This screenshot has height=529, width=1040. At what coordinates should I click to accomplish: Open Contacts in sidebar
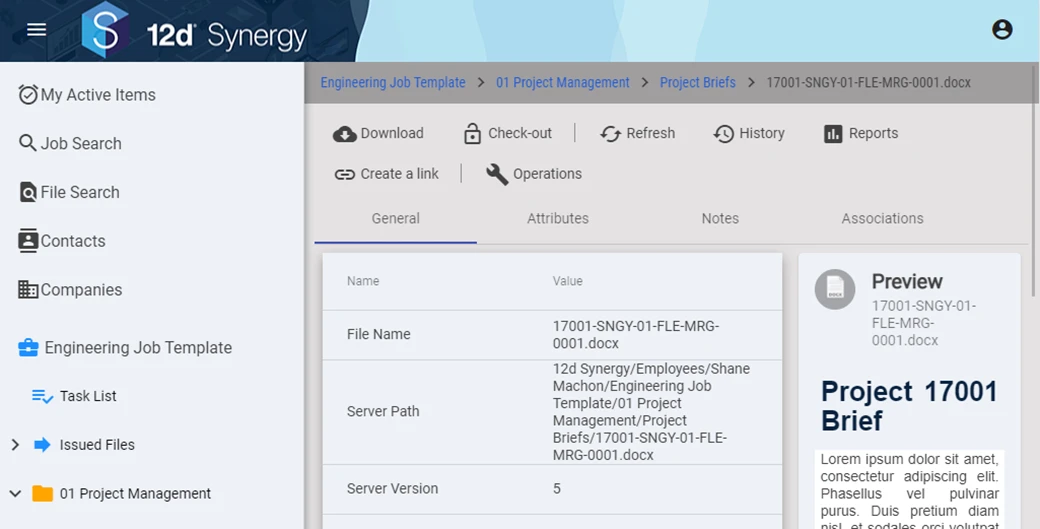pyautogui.click(x=73, y=241)
